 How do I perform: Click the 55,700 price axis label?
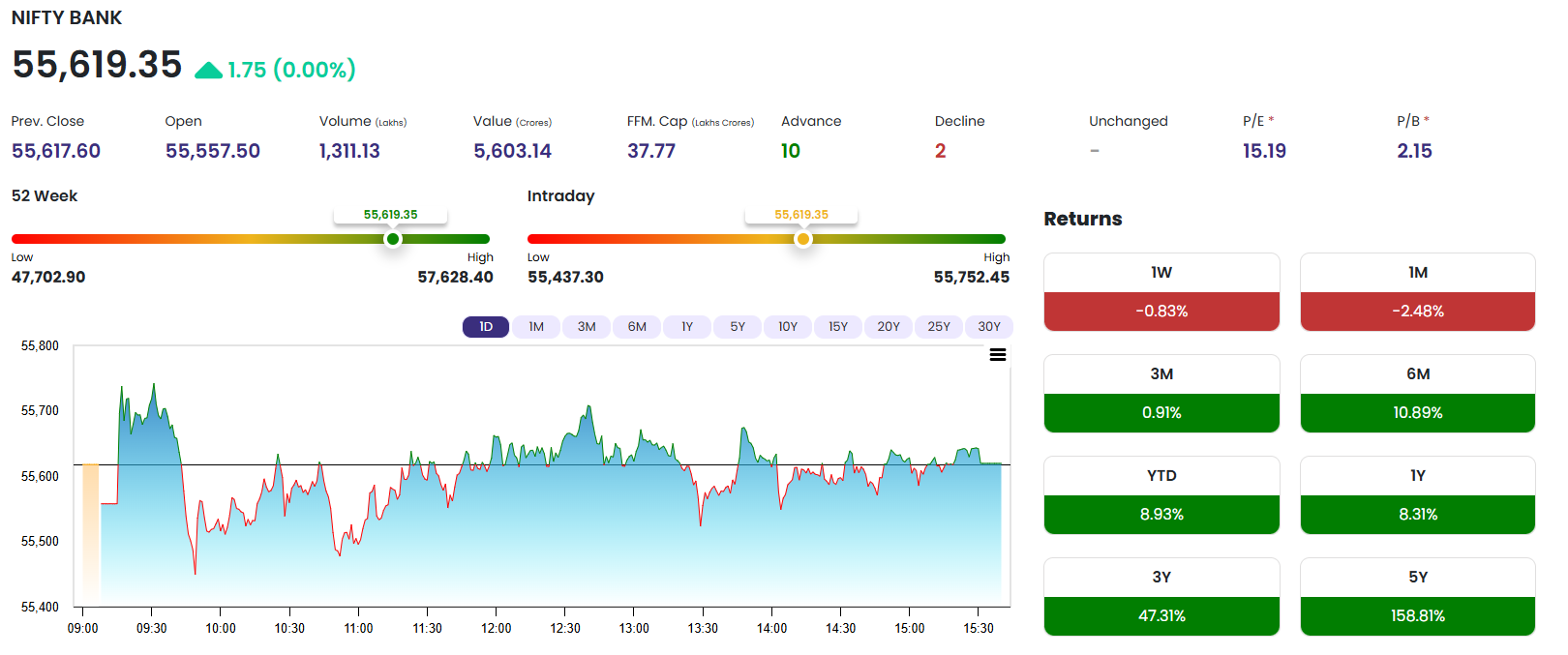click(x=40, y=411)
